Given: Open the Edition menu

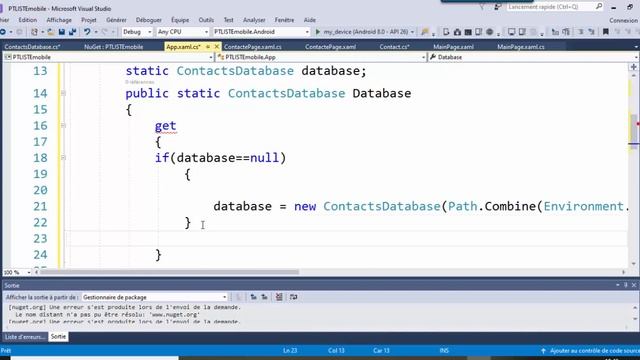Looking at the screenshot, I should [27, 20].
